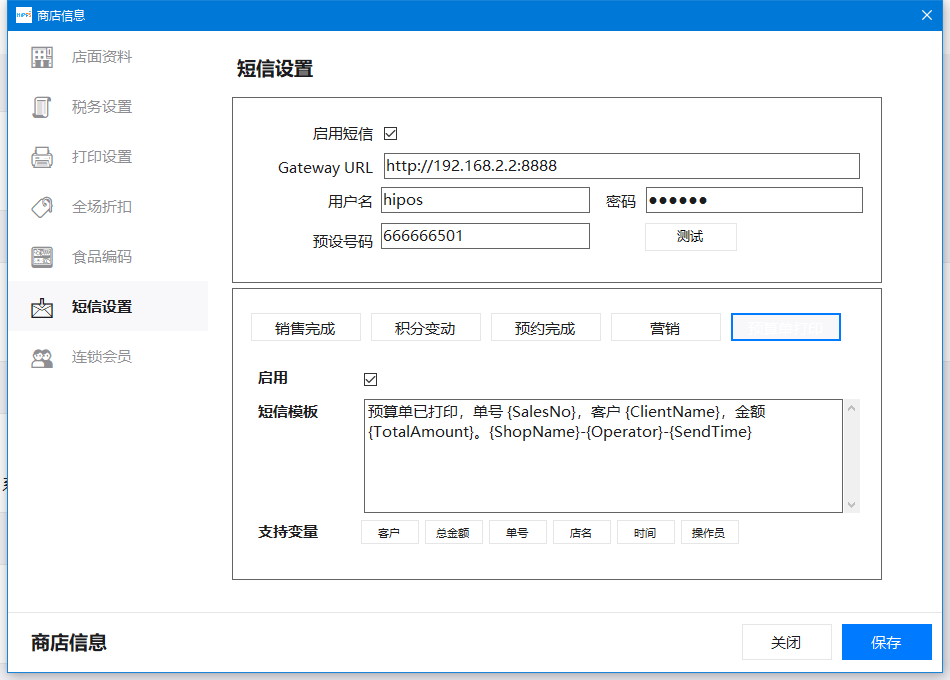
Task: Insert the 时间 variable
Action: (646, 533)
